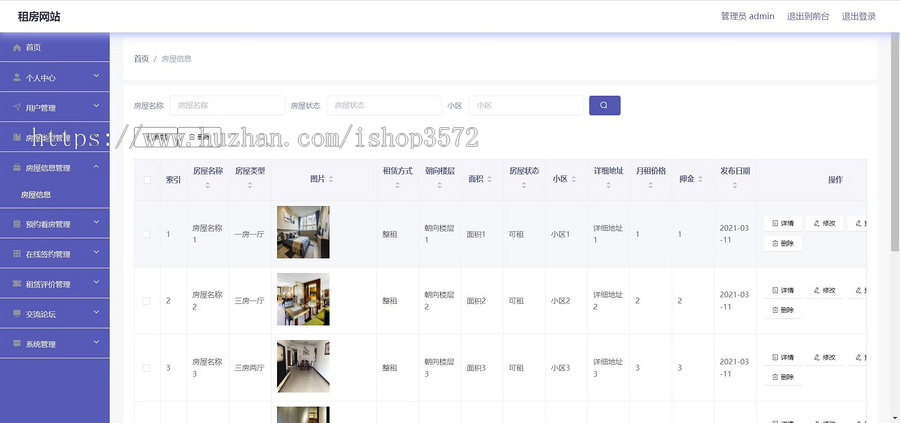This screenshot has height=423, width=900.
Task: Check the checkbox for row 房屋名称2
Action: 146,301
